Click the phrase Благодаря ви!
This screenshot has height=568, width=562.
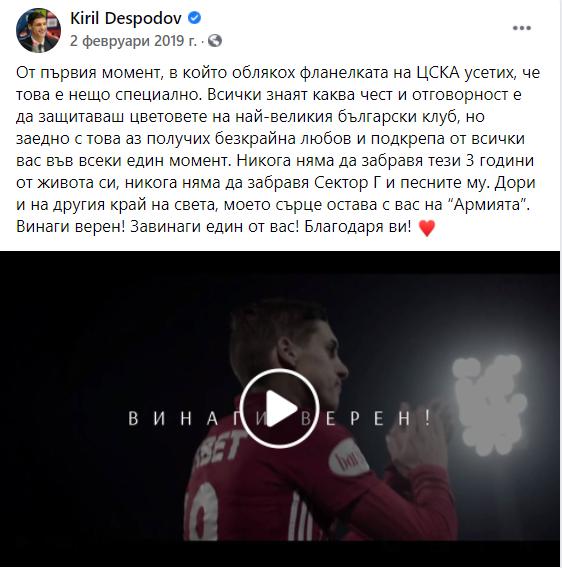(358, 227)
